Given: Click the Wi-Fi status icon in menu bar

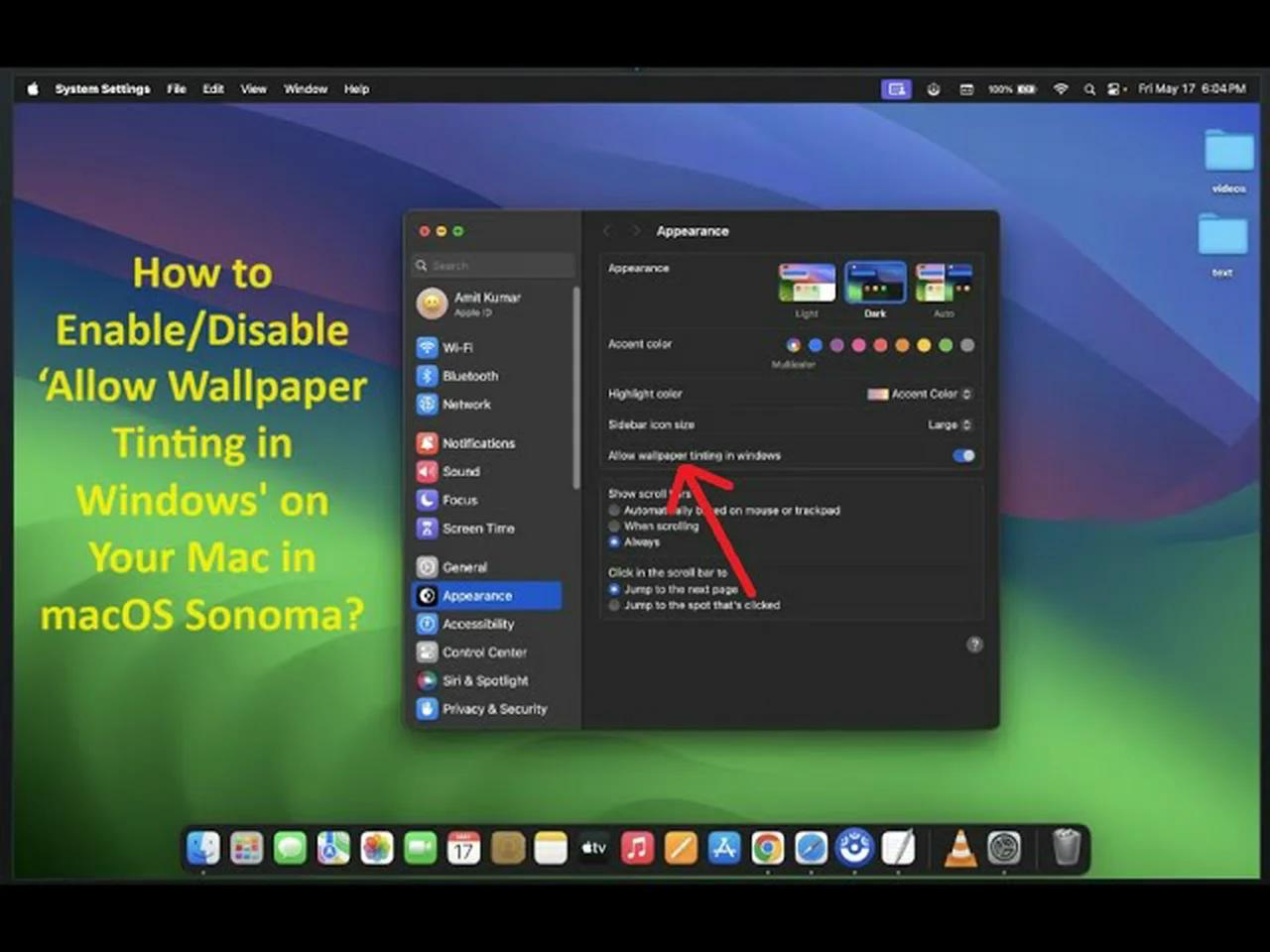Looking at the screenshot, I should (1061, 89).
